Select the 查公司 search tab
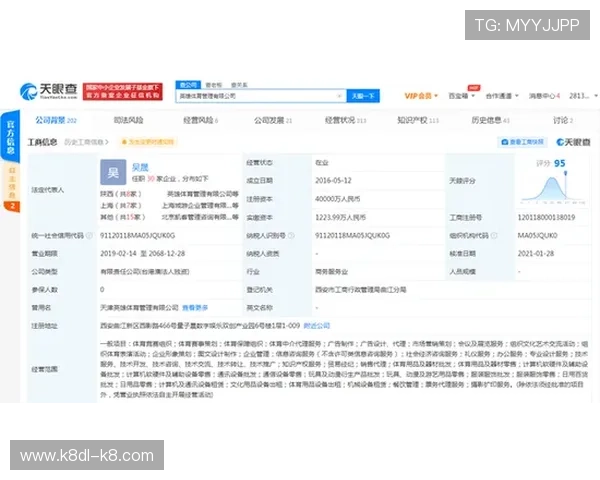Viewport: 600px width, 480px height. pos(188,85)
